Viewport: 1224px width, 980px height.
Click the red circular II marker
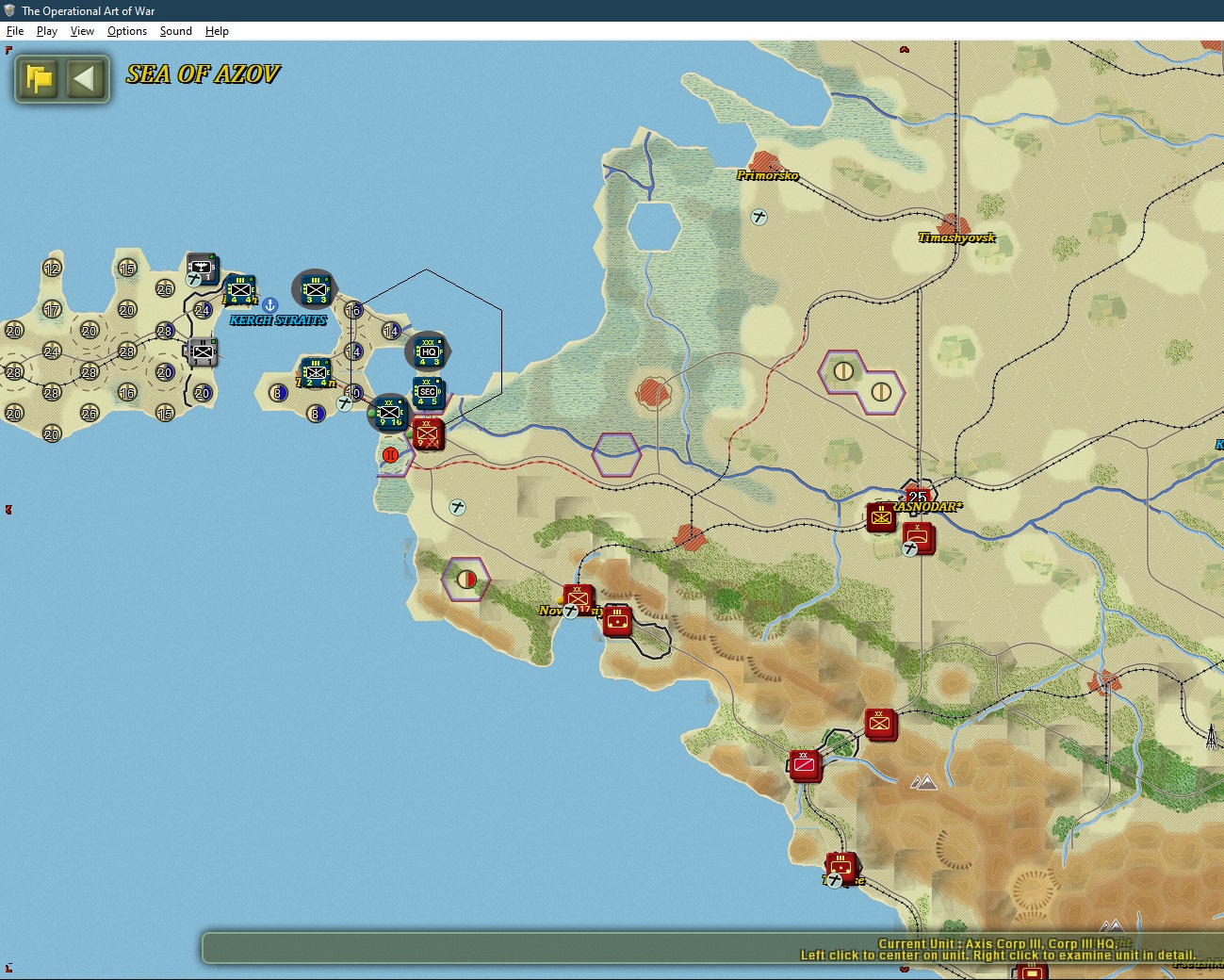pos(390,455)
